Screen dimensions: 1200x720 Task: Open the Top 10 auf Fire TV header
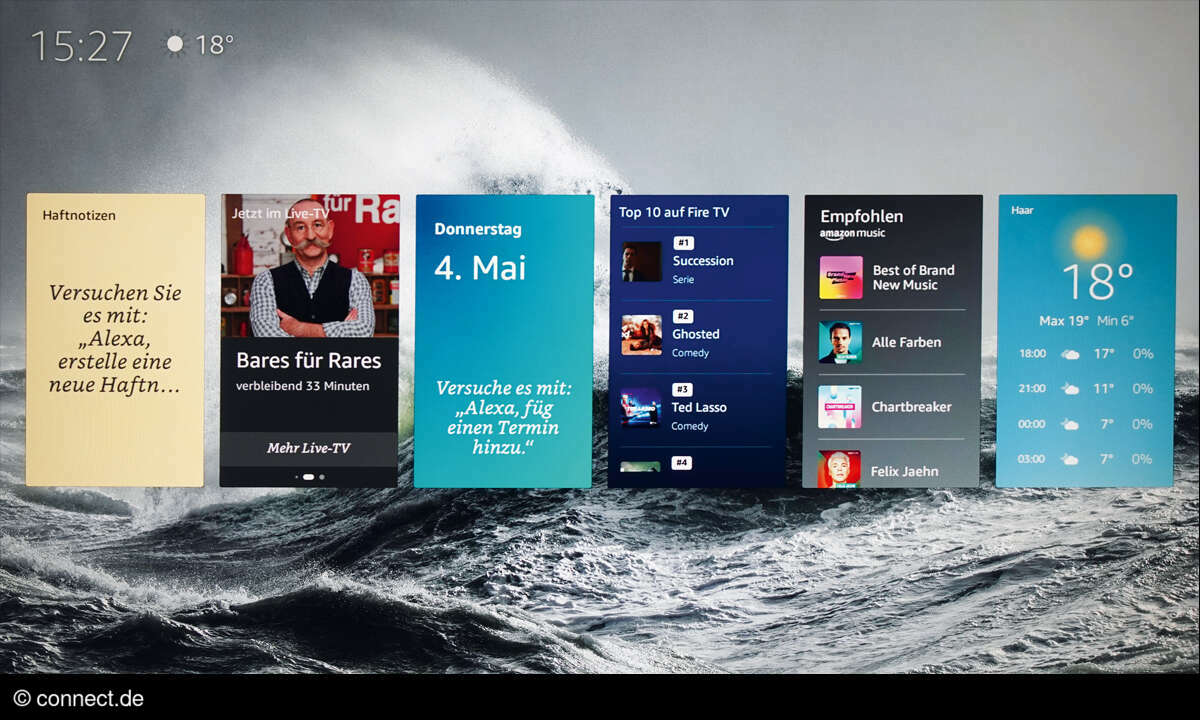[x=674, y=212]
